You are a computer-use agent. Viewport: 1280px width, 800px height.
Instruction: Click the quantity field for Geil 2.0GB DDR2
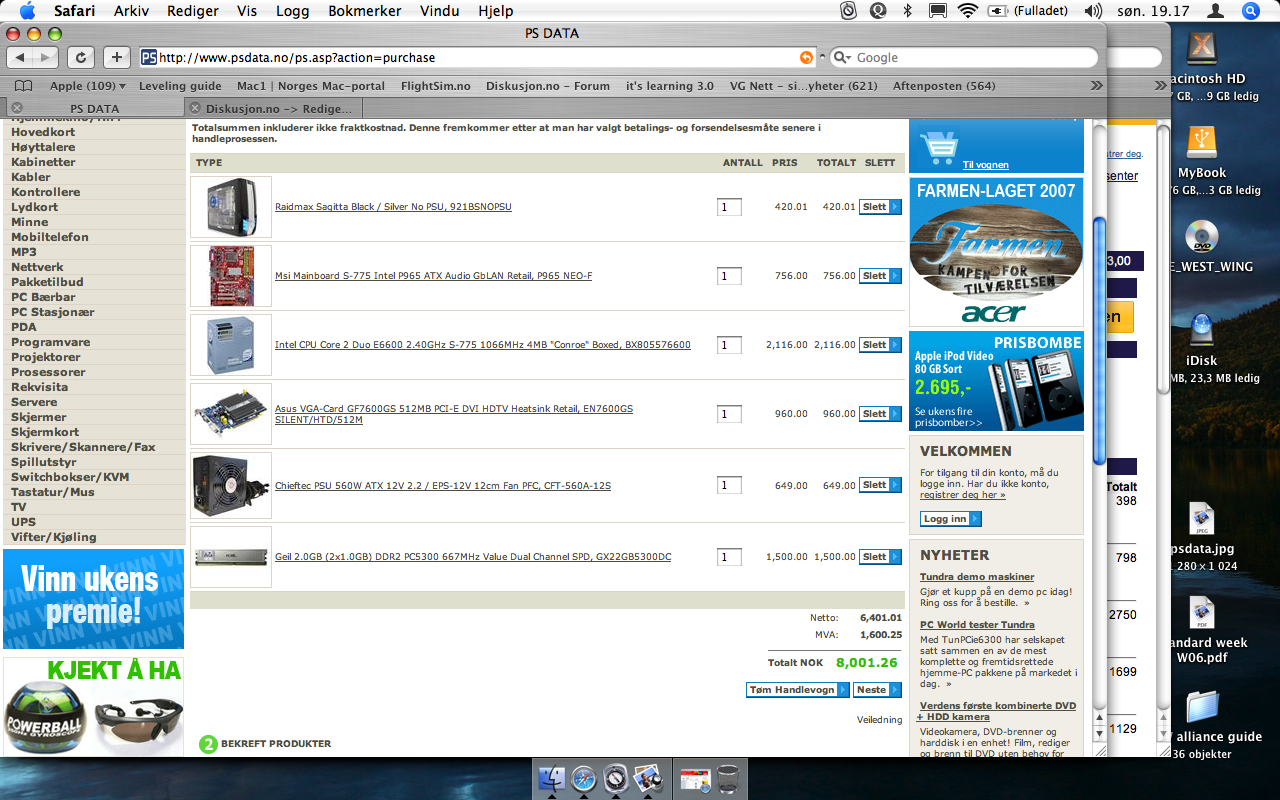[729, 557]
